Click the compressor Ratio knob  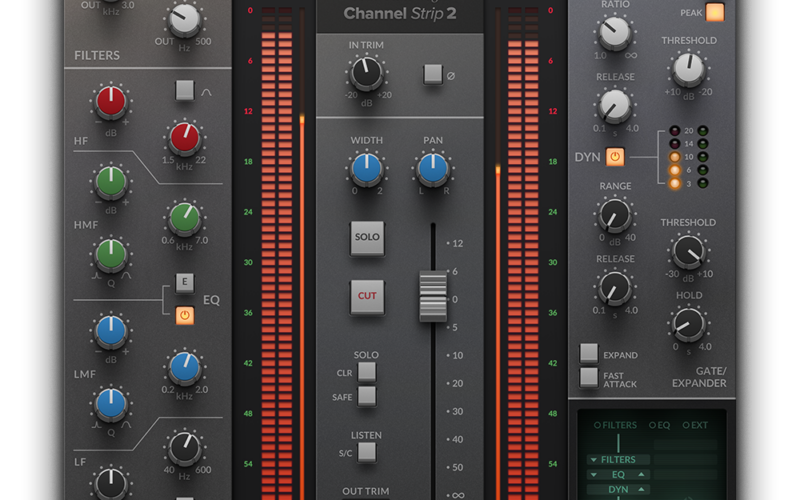coord(615,32)
